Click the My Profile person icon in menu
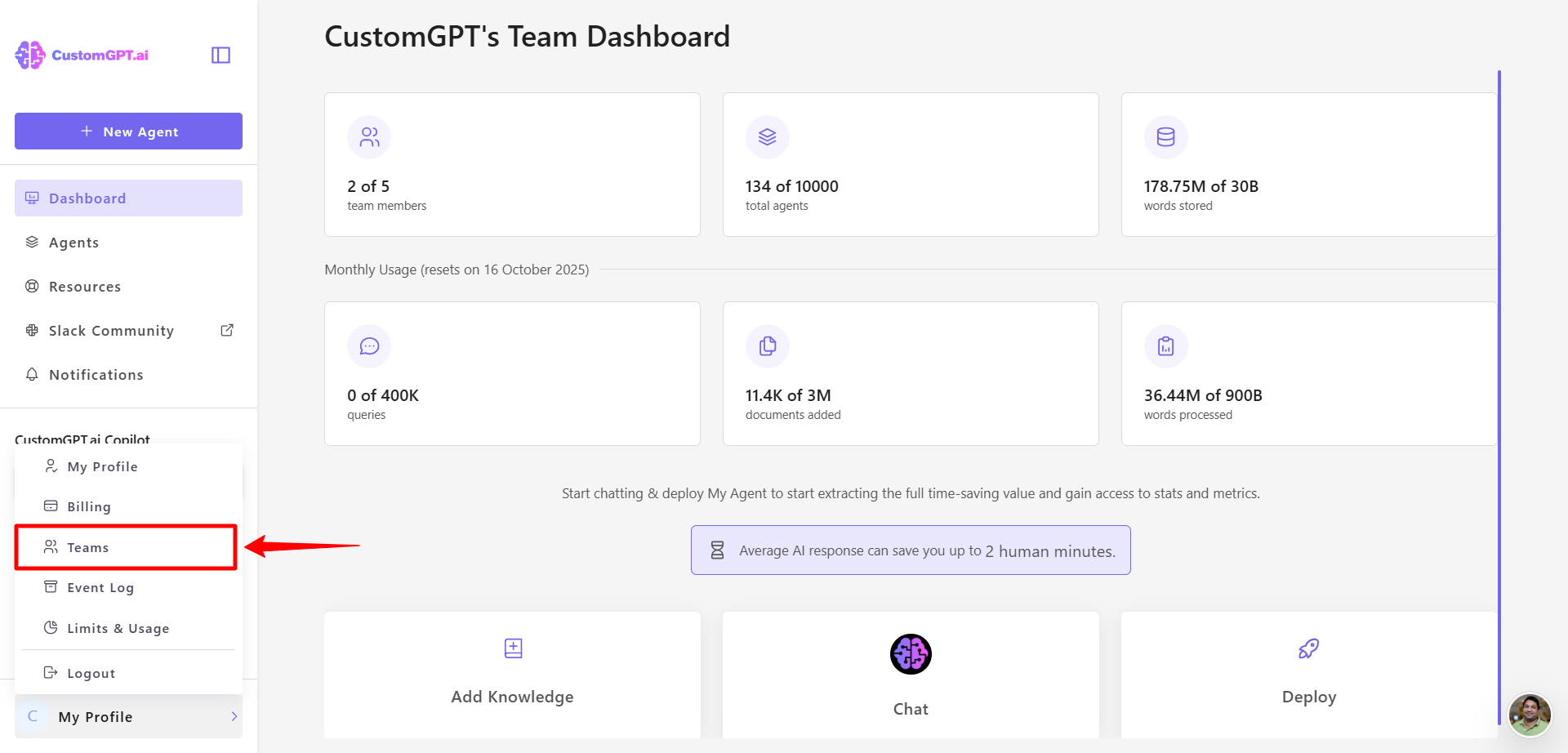 51,466
